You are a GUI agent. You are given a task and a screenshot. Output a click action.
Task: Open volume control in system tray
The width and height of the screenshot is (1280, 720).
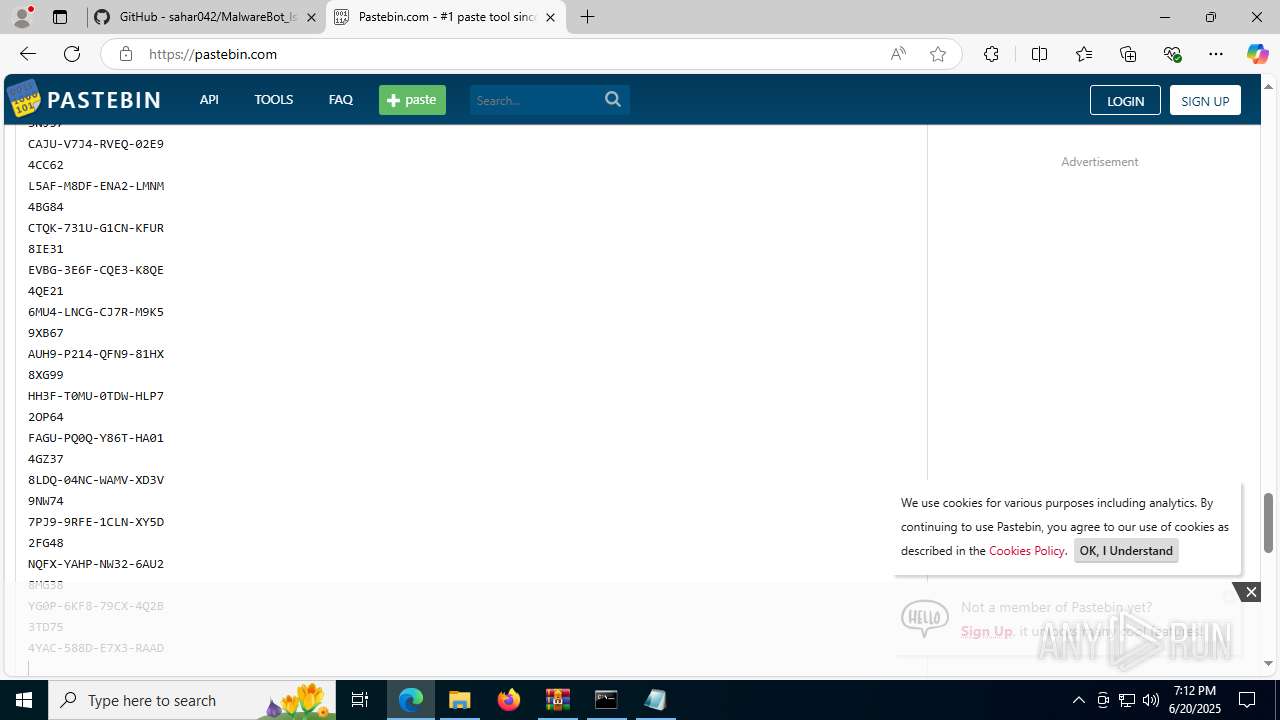tap(1150, 700)
